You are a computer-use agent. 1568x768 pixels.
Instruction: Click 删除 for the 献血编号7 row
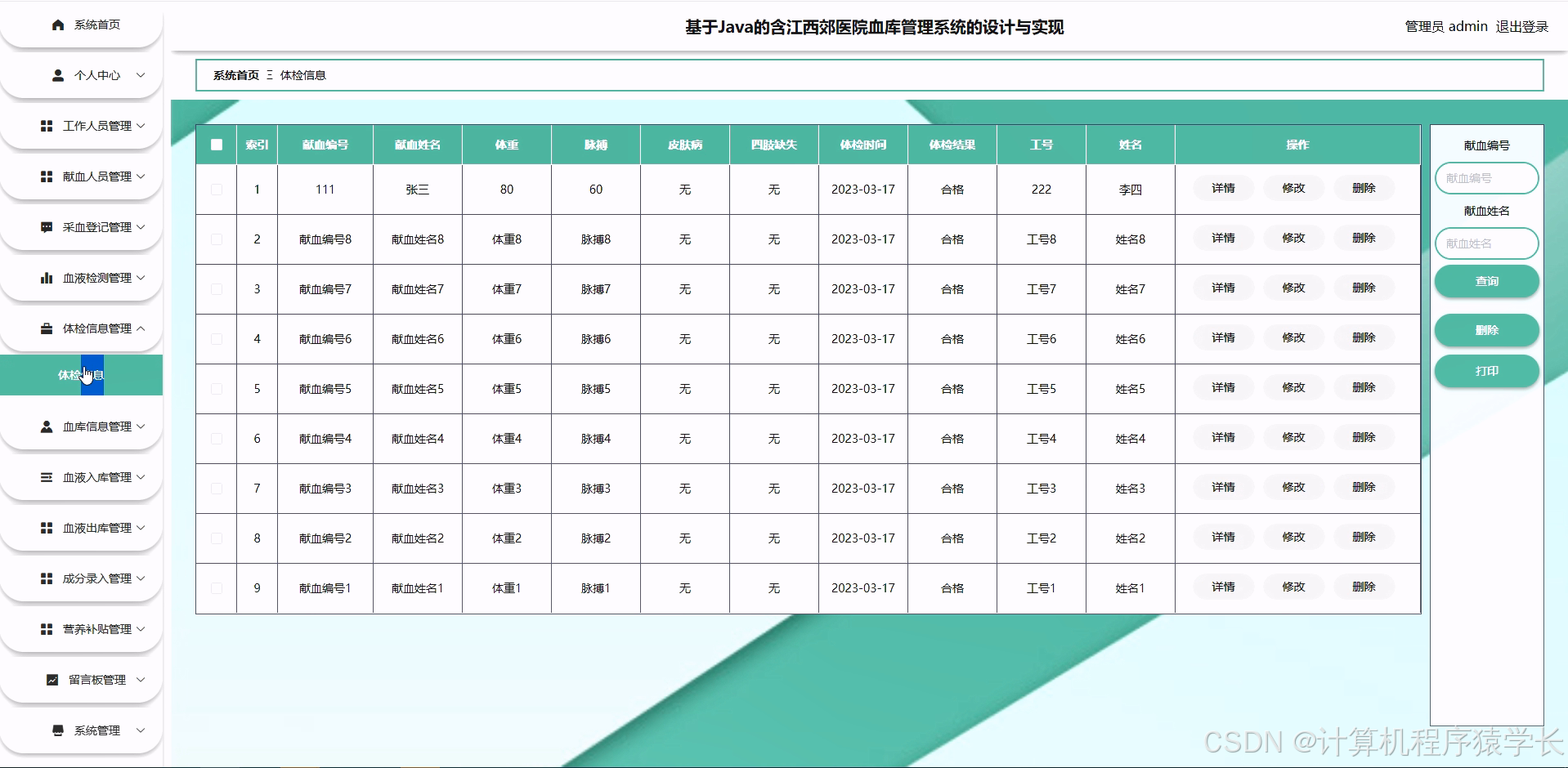point(1364,288)
